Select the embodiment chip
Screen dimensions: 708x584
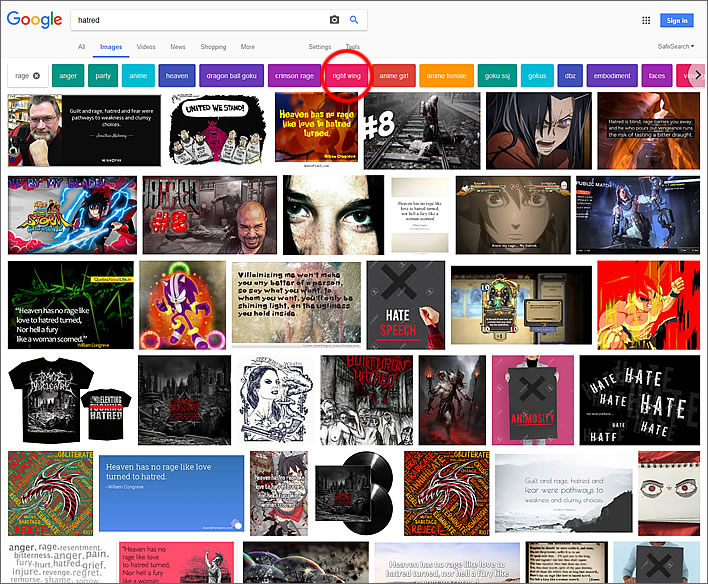click(612, 76)
